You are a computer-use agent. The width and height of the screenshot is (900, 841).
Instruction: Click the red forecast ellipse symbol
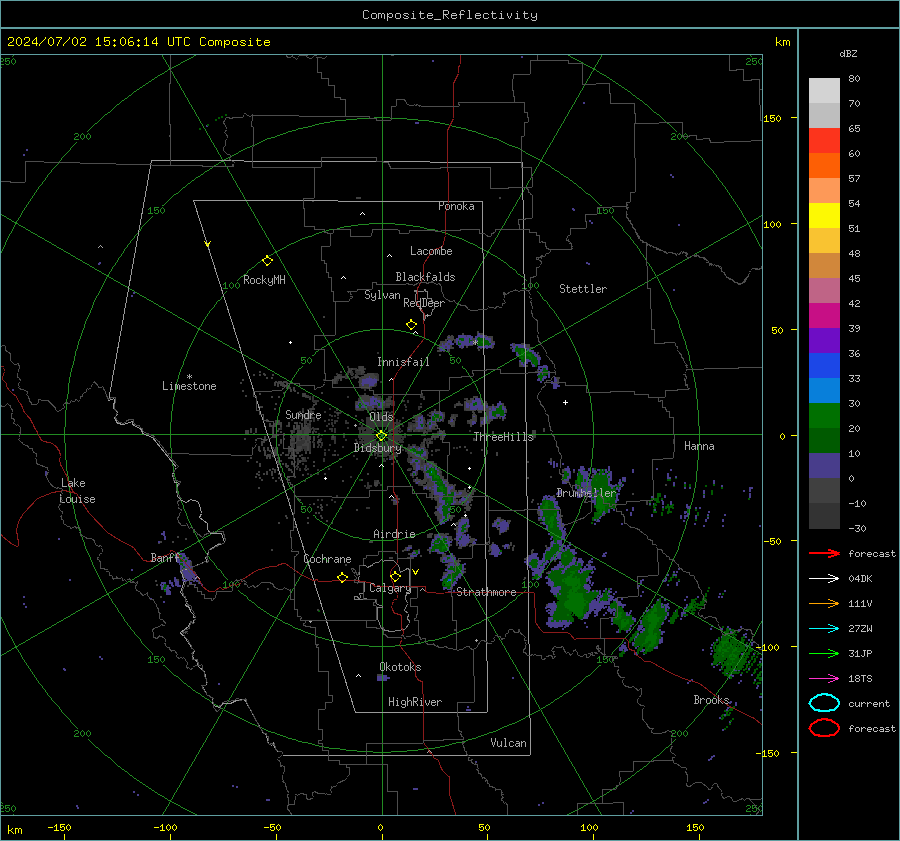click(824, 728)
